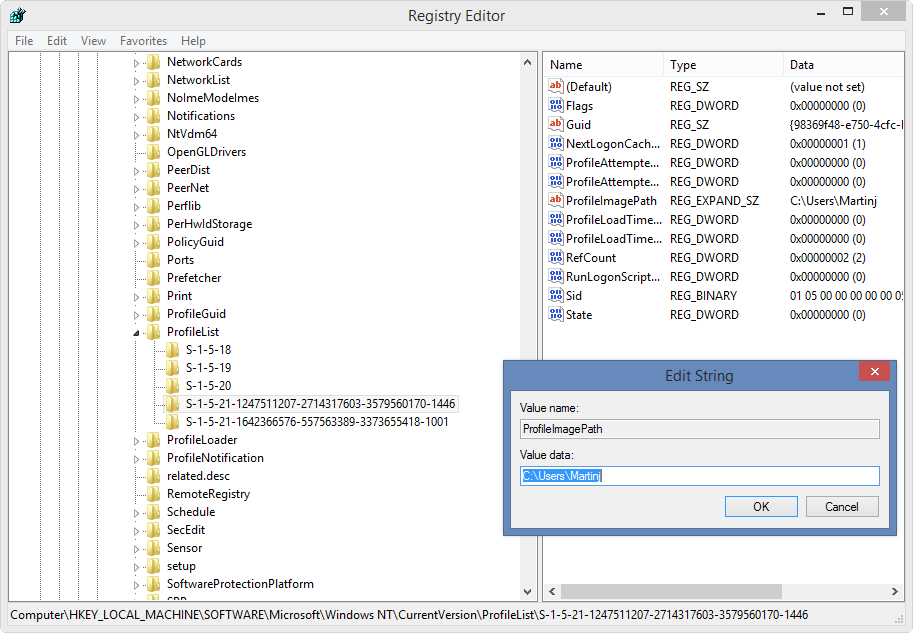Open the Favorites menu

(x=143, y=41)
